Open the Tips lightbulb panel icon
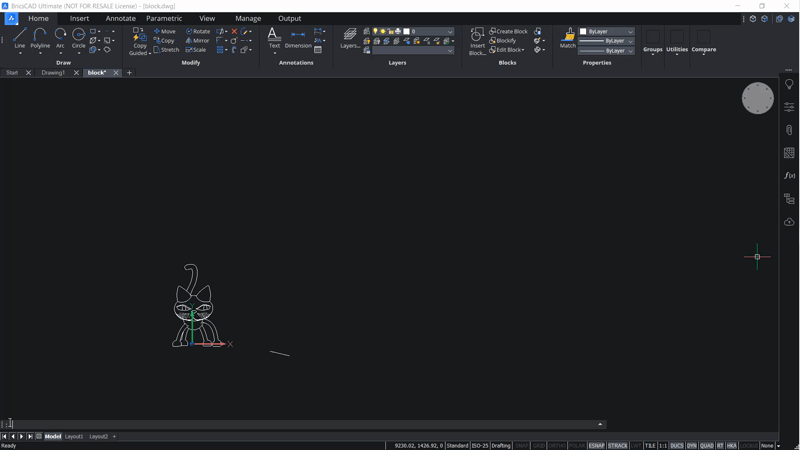The height and width of the screenshot is (450, 800). pos(789,84)
